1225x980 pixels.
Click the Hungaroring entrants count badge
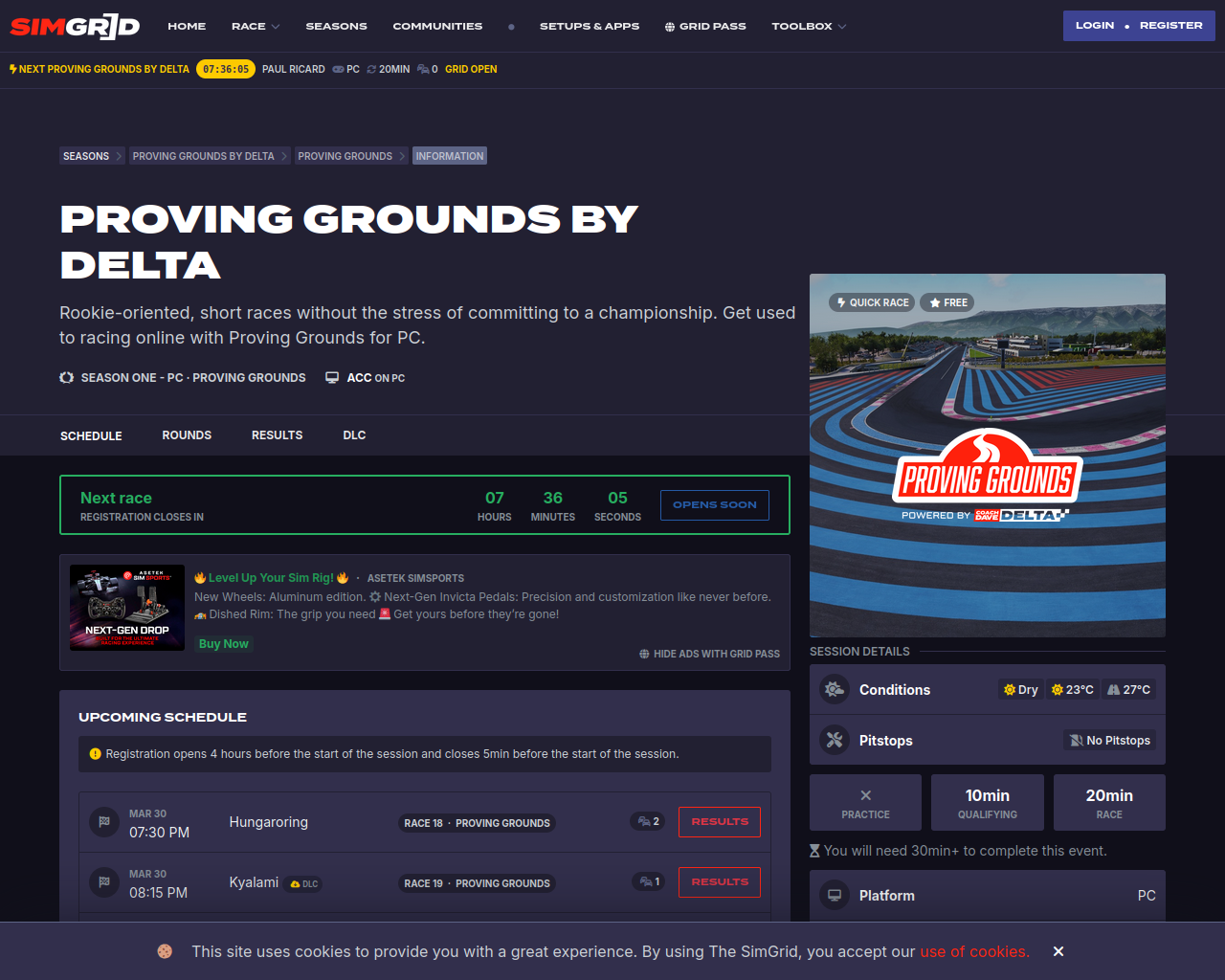[x=648, y=821]
